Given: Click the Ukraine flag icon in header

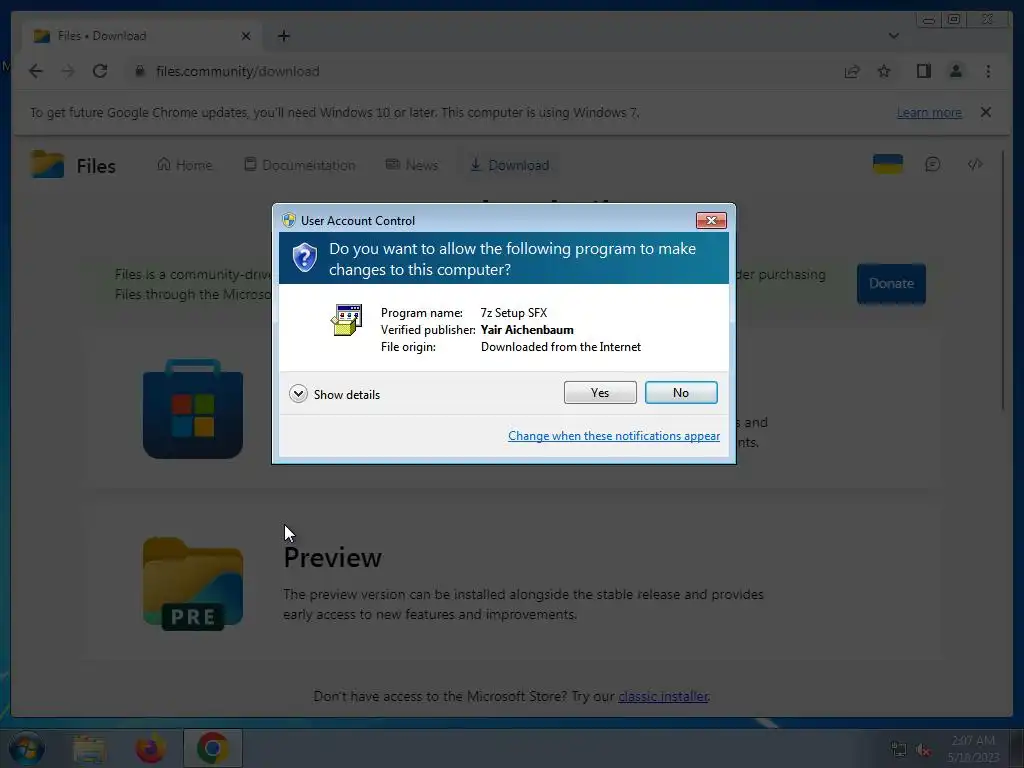Looking at the screenshot, I should (x=888, y=164).
